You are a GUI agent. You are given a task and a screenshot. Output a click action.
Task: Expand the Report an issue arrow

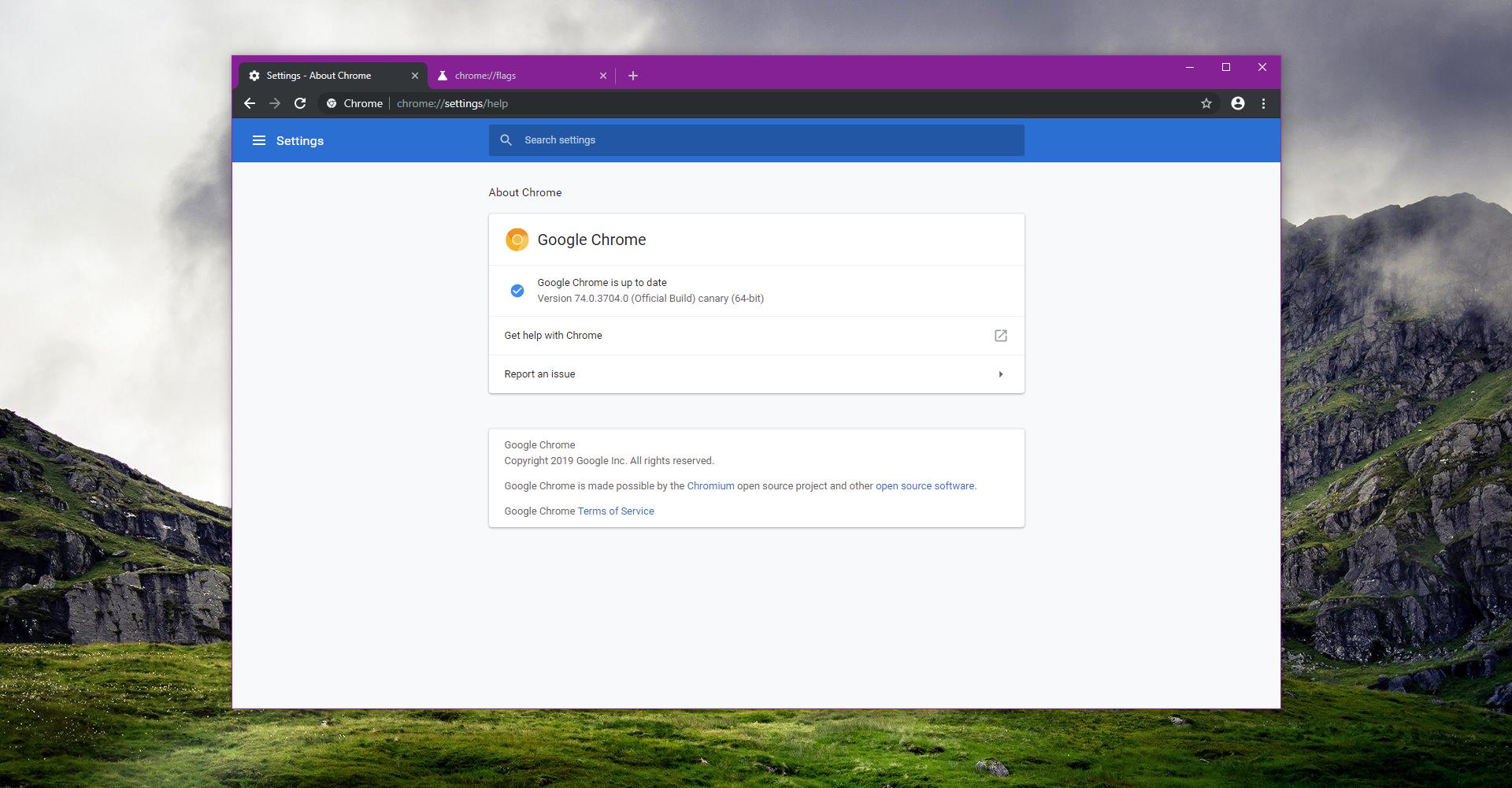pos(1001,374)
